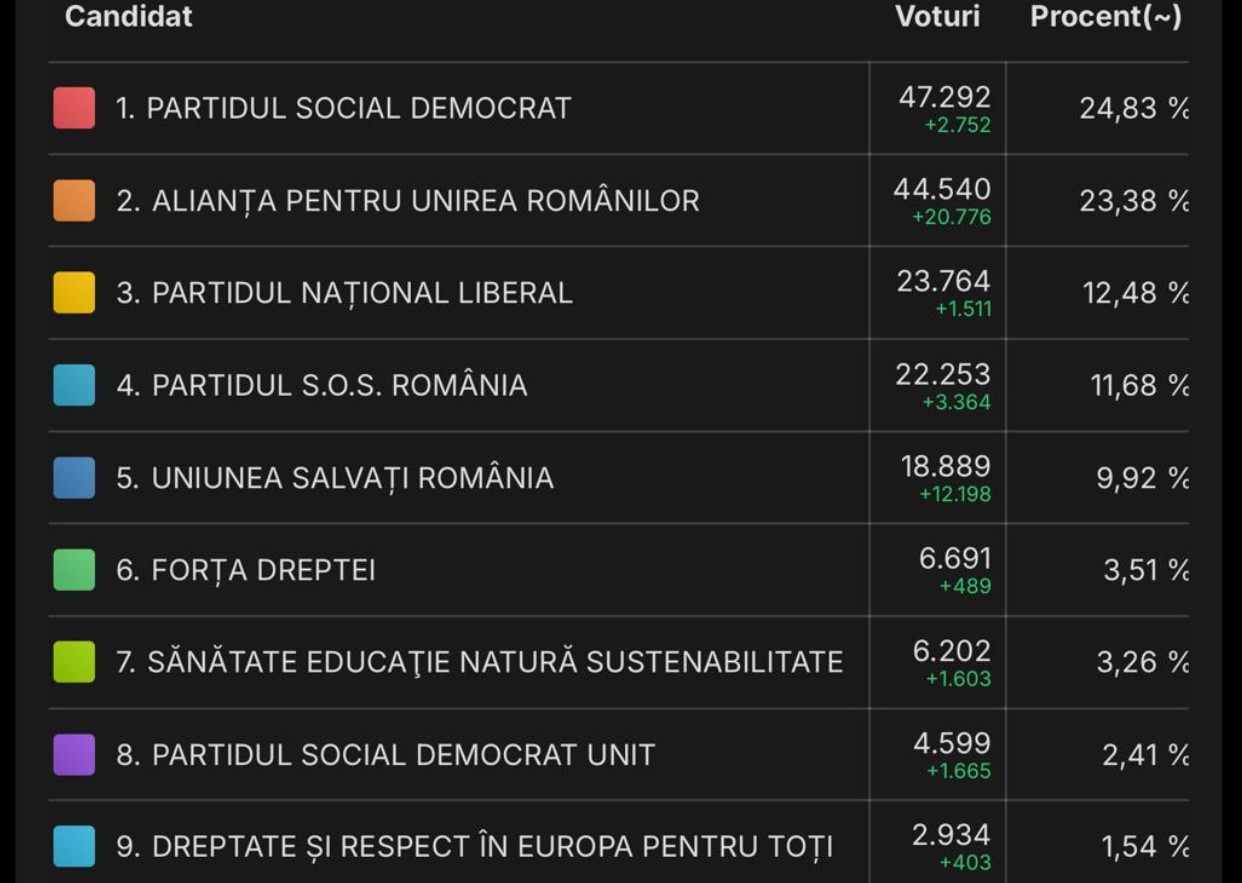The image size is (1242, 883).
Task: Click the green Forța Dreptei swatch
Action: click(x=74, y=570)
